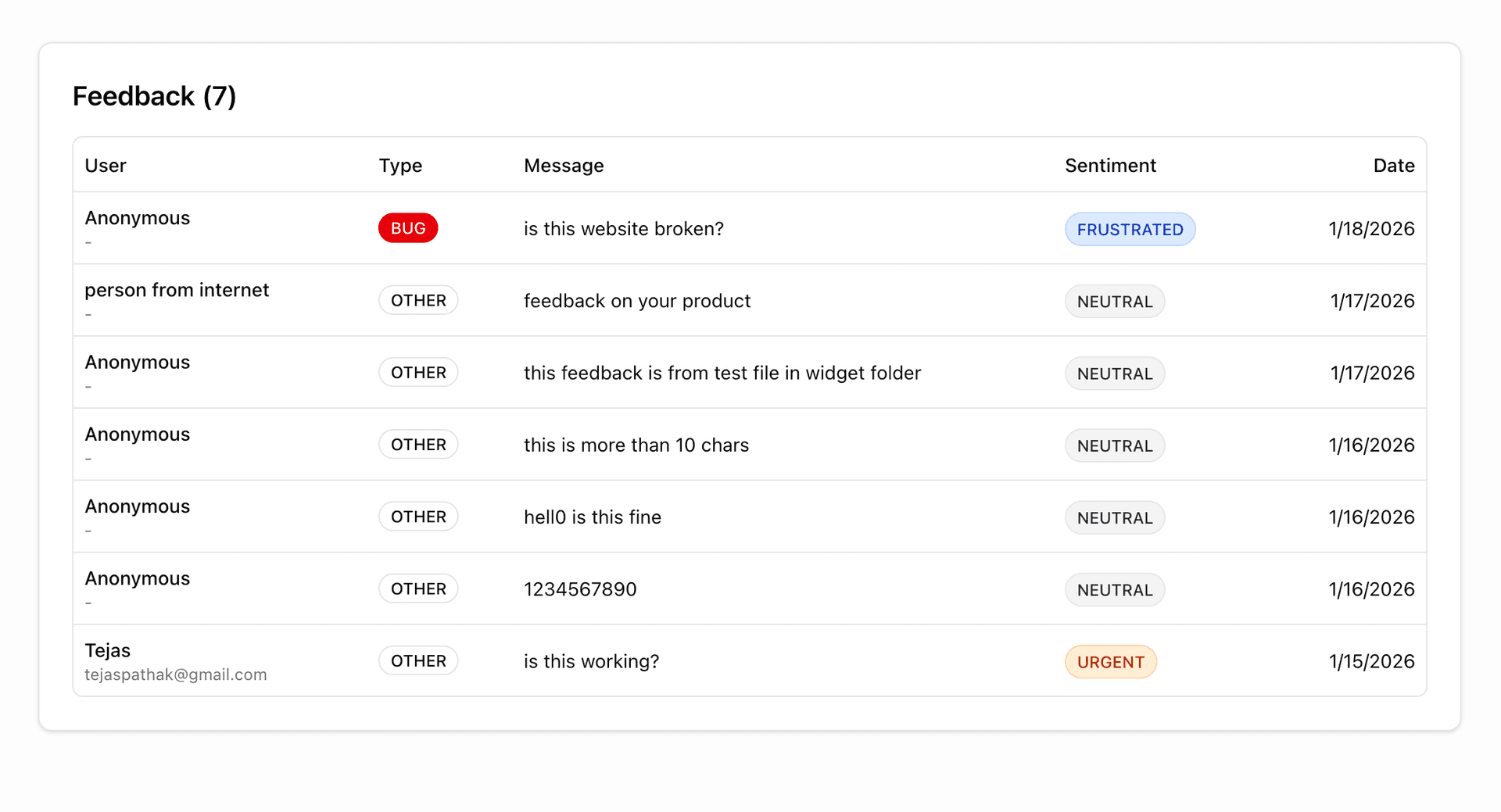Click the 'feedback on your product' message
This screenshot has width=1501, height=812.
tap(636, 301)
